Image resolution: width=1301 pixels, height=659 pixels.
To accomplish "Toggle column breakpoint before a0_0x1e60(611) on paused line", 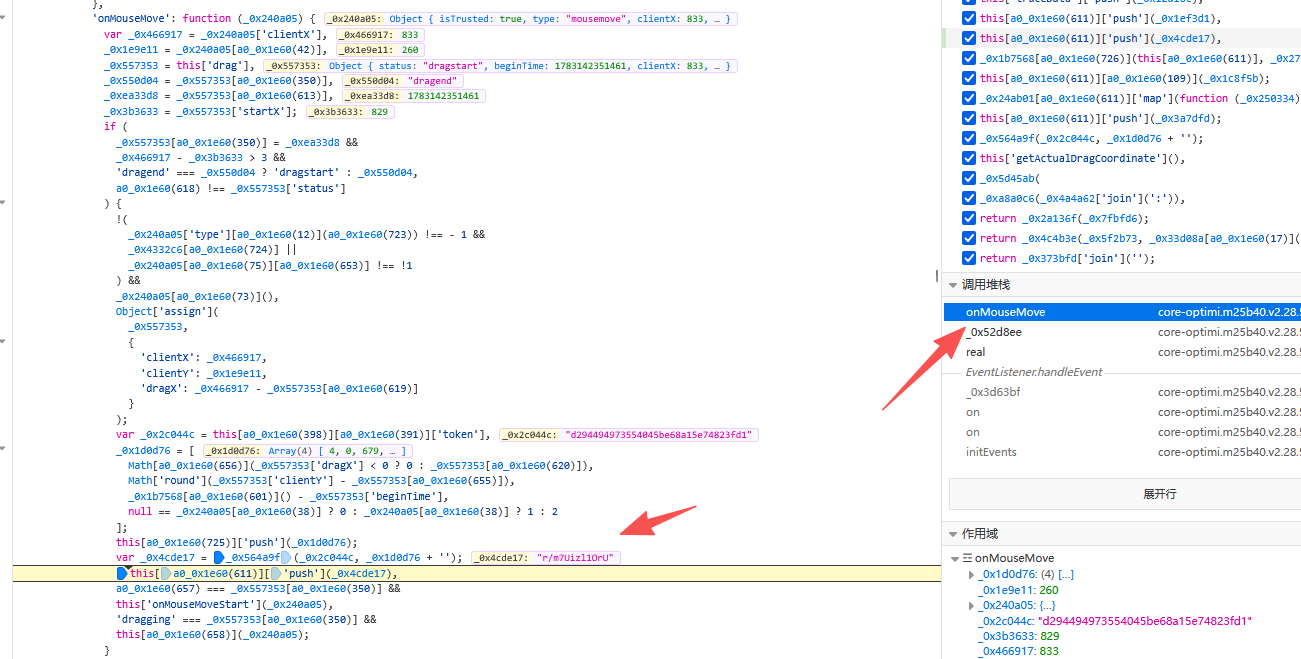I will pyautogui.click(x=165, y=574).
